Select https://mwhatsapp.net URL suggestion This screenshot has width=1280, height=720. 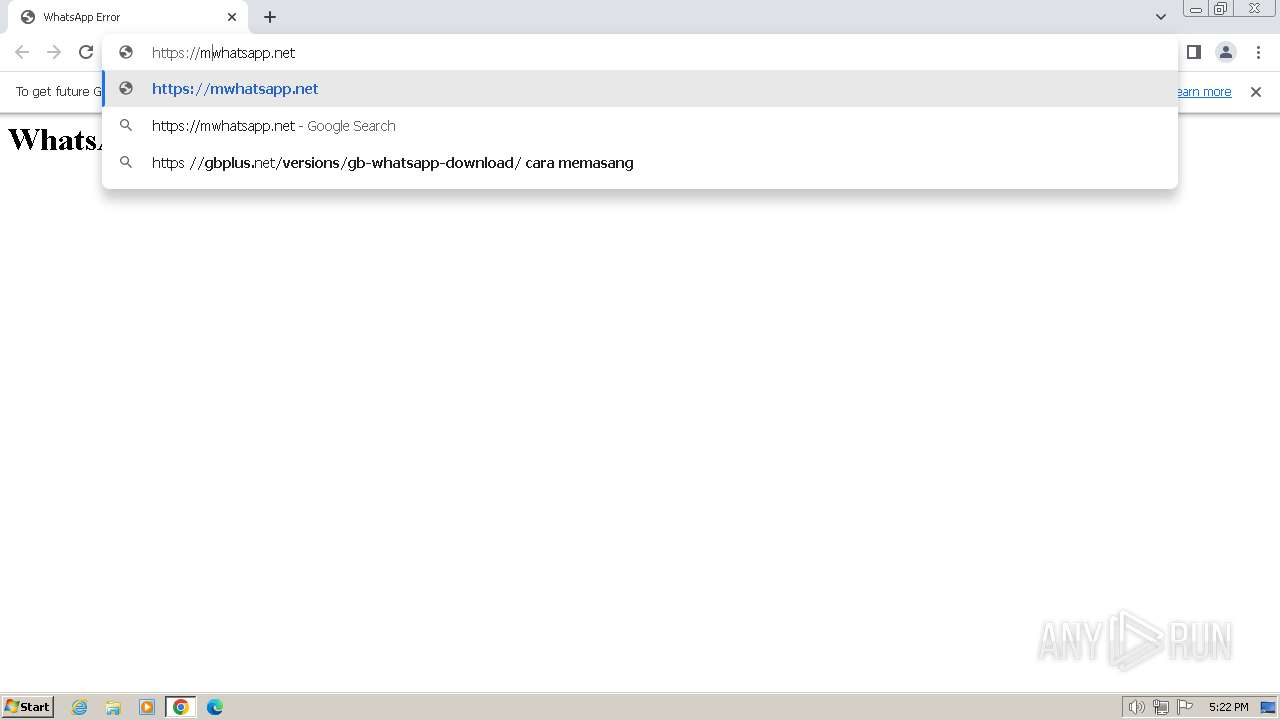pos(640,89)
